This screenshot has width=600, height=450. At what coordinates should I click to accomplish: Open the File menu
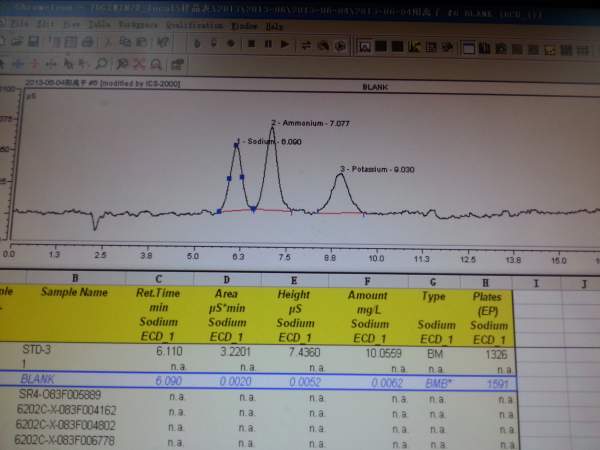18,25
